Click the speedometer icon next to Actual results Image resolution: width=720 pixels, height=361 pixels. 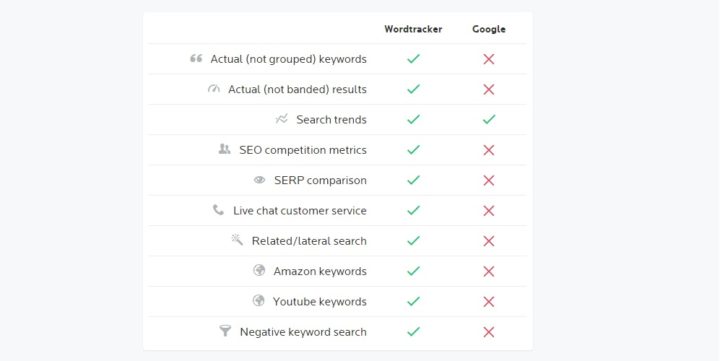[214, 89]
